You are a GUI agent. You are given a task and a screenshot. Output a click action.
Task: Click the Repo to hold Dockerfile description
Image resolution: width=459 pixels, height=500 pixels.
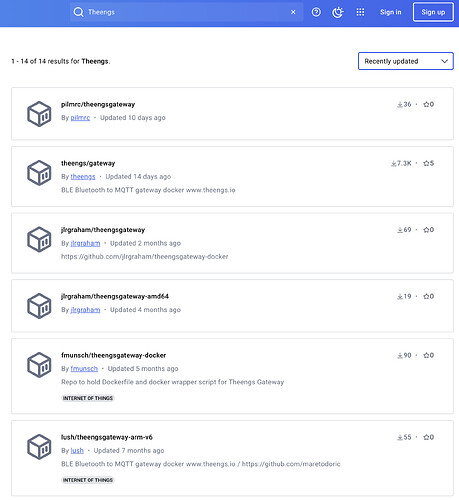pos(172,382)
